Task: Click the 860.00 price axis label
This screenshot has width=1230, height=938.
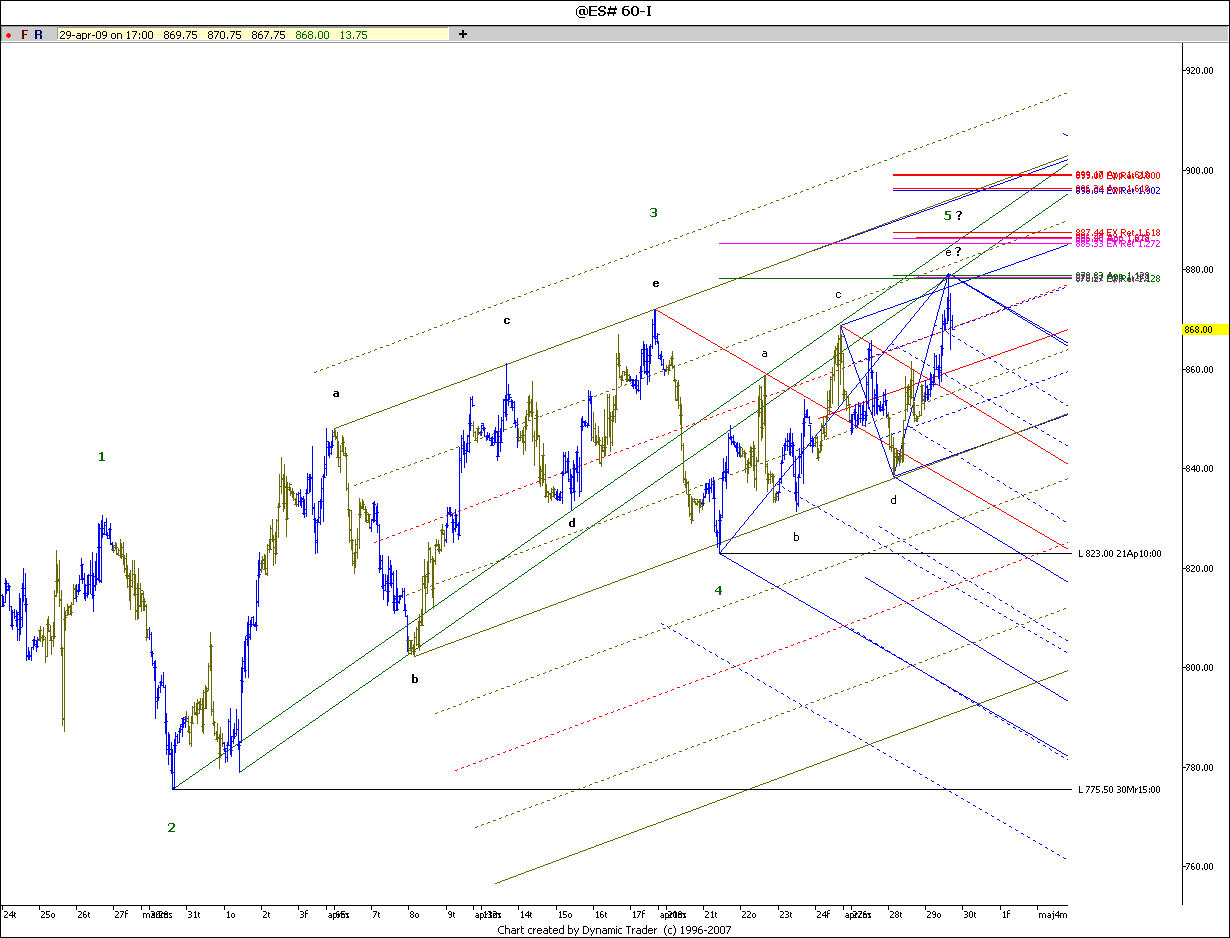Action: (x=1198, y=369)
